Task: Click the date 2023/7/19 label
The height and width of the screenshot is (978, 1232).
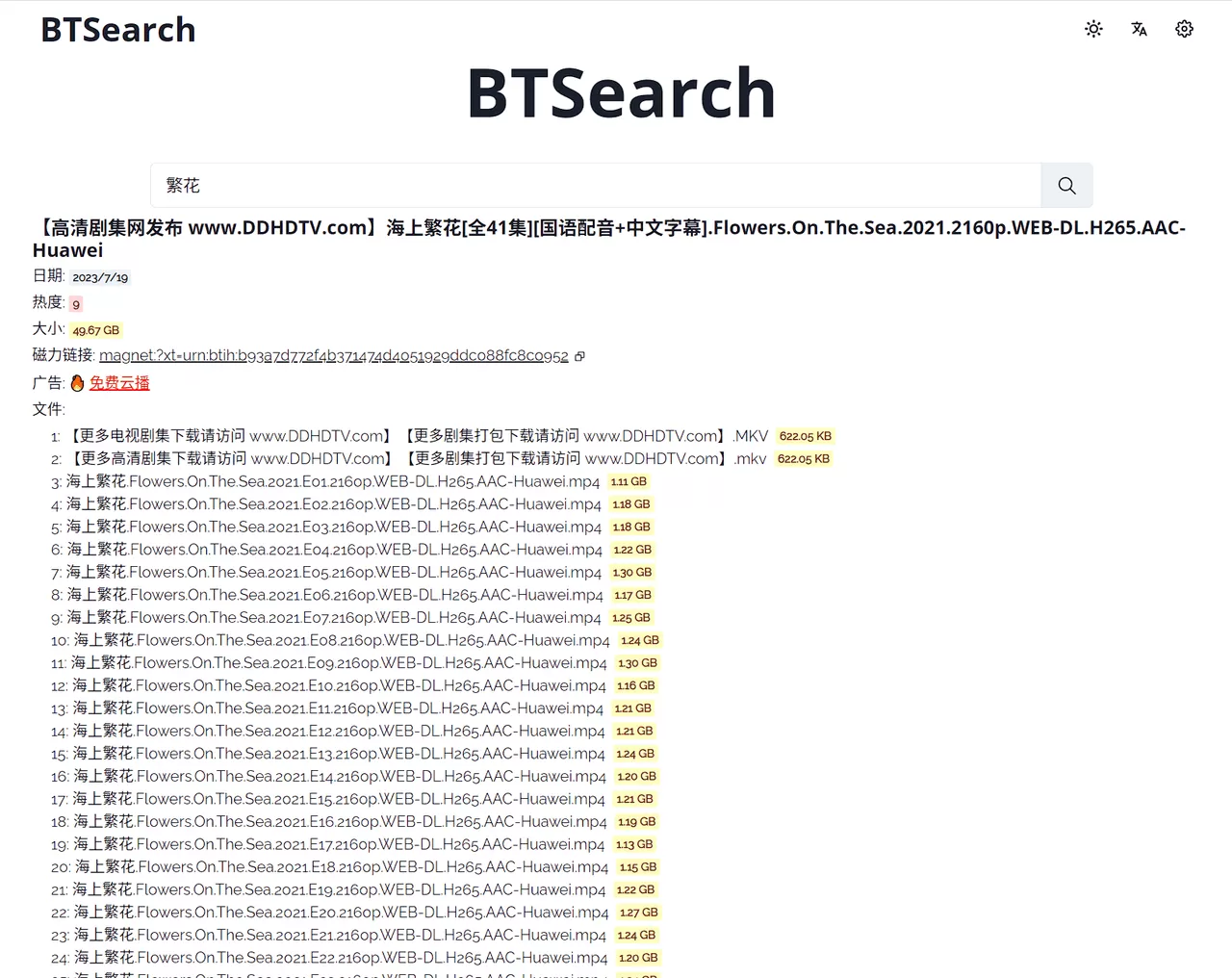Action: click(100, 276)
